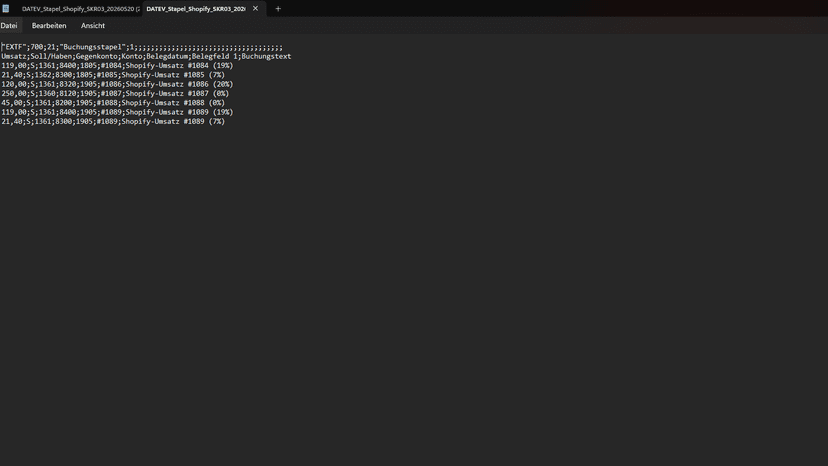This screenshot has width=828, height=466.
Task: Select the active DATEV_Stapel_Shopify_SKR03 tab
Action: pyautogui.click(x=196, y=9)
